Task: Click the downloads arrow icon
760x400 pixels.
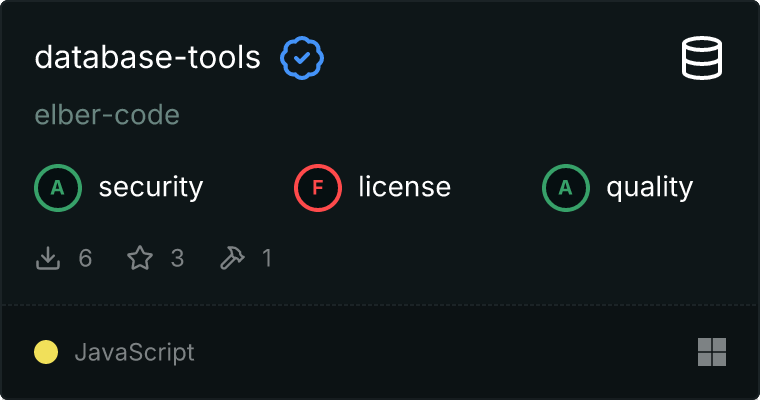Action: coord(48,259)
